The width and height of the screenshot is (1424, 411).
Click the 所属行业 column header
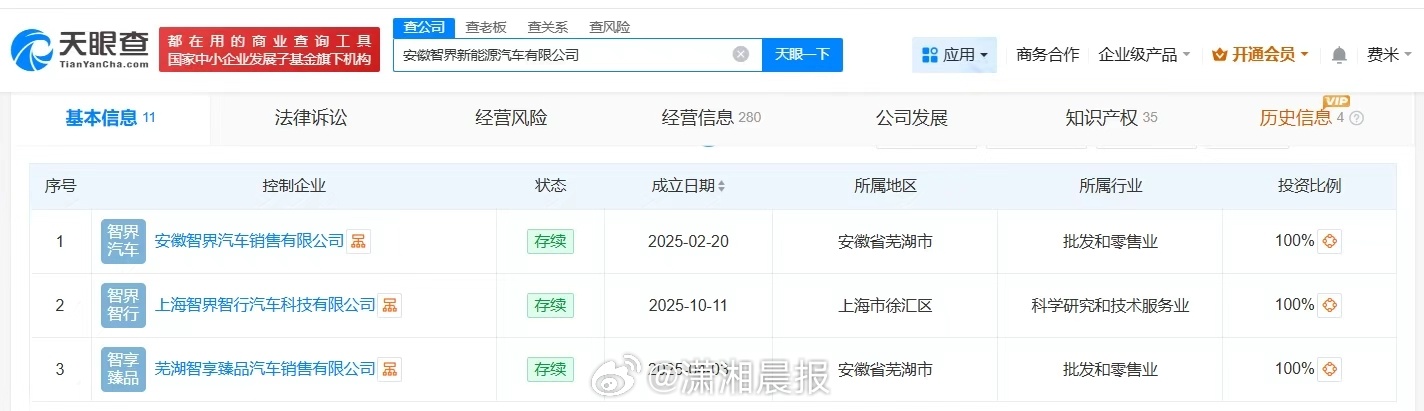[1110, 186]
